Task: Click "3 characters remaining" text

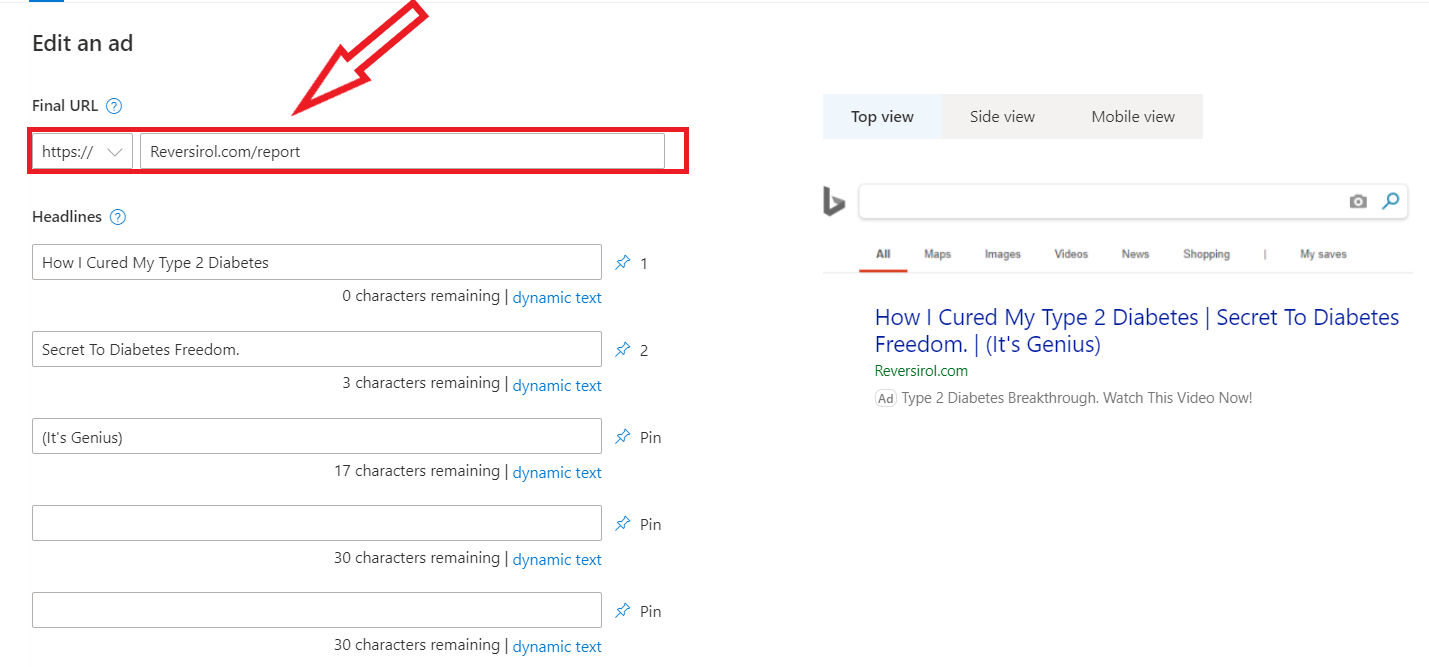Action: pyautogui.click(x=421, y=383)
